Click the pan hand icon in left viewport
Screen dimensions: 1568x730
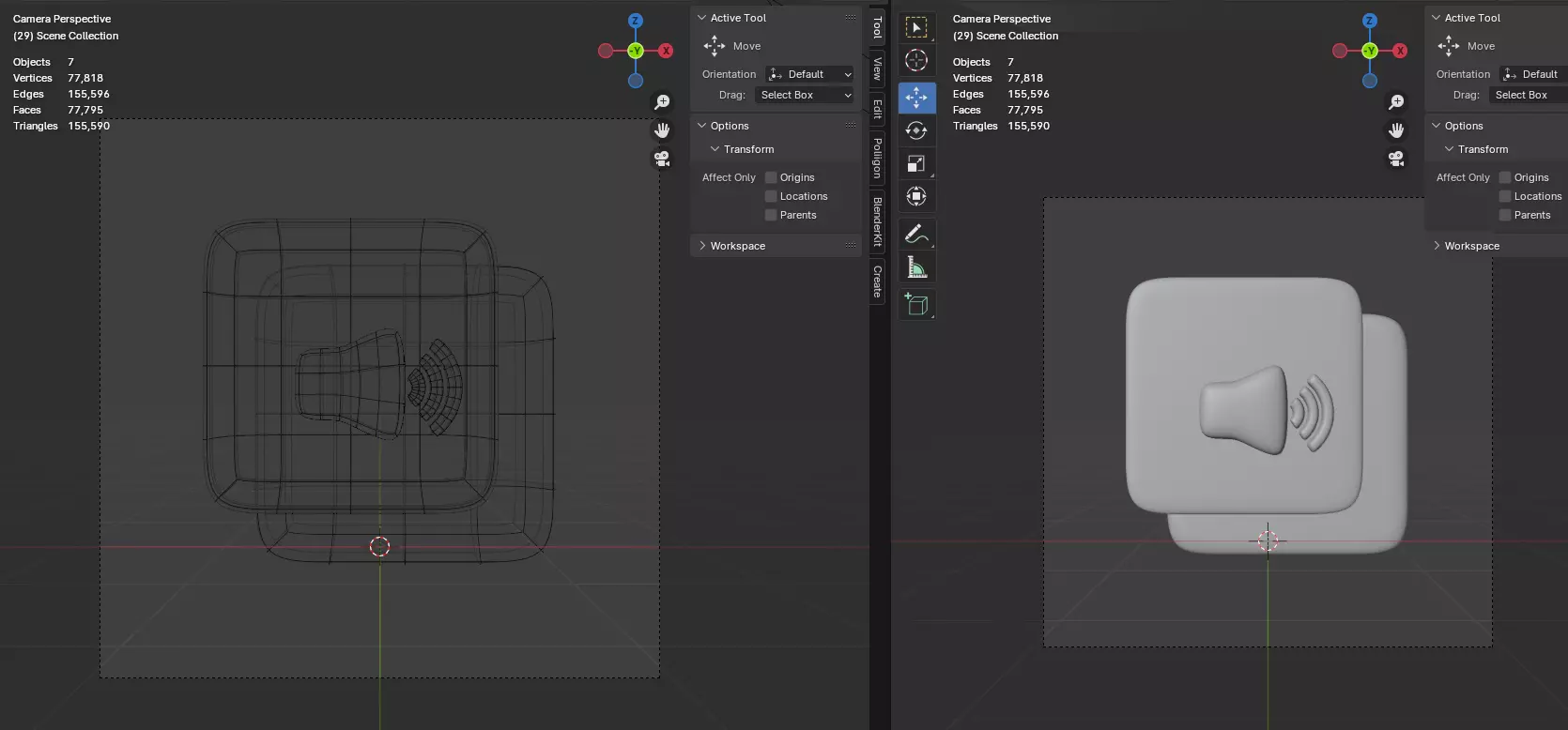point(662,130)
